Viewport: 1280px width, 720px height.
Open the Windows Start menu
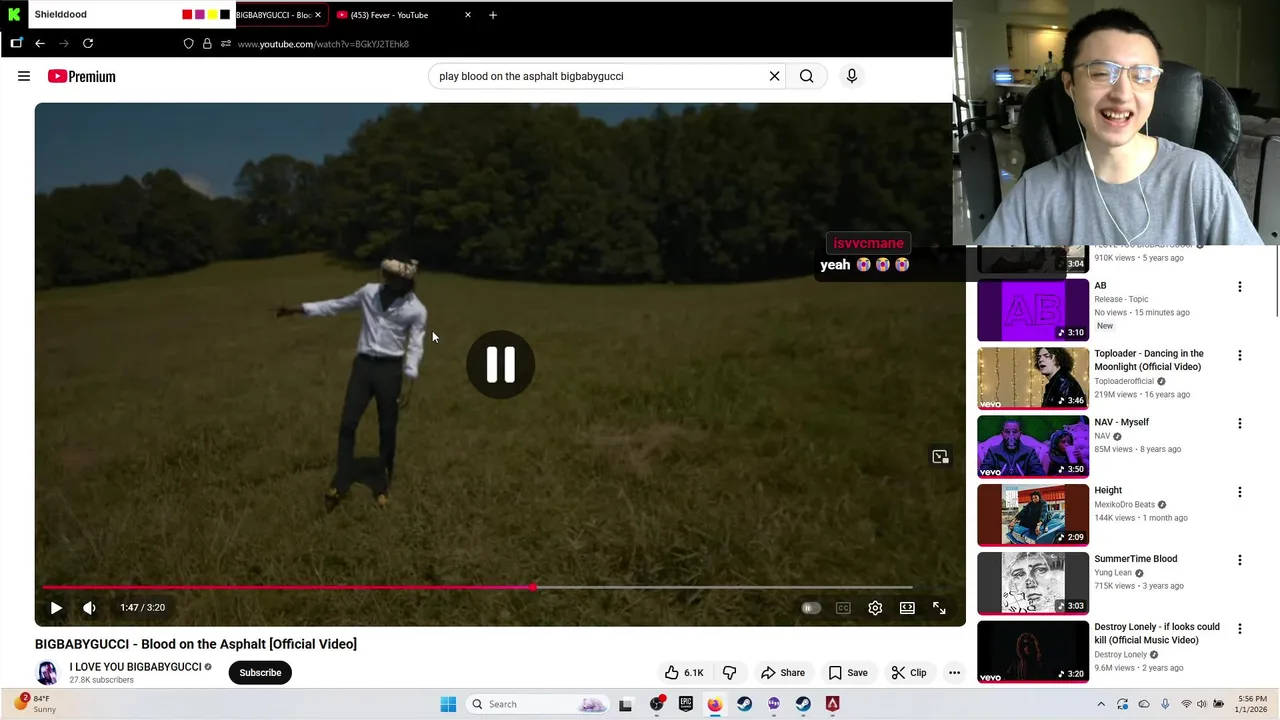pos(448,704)
